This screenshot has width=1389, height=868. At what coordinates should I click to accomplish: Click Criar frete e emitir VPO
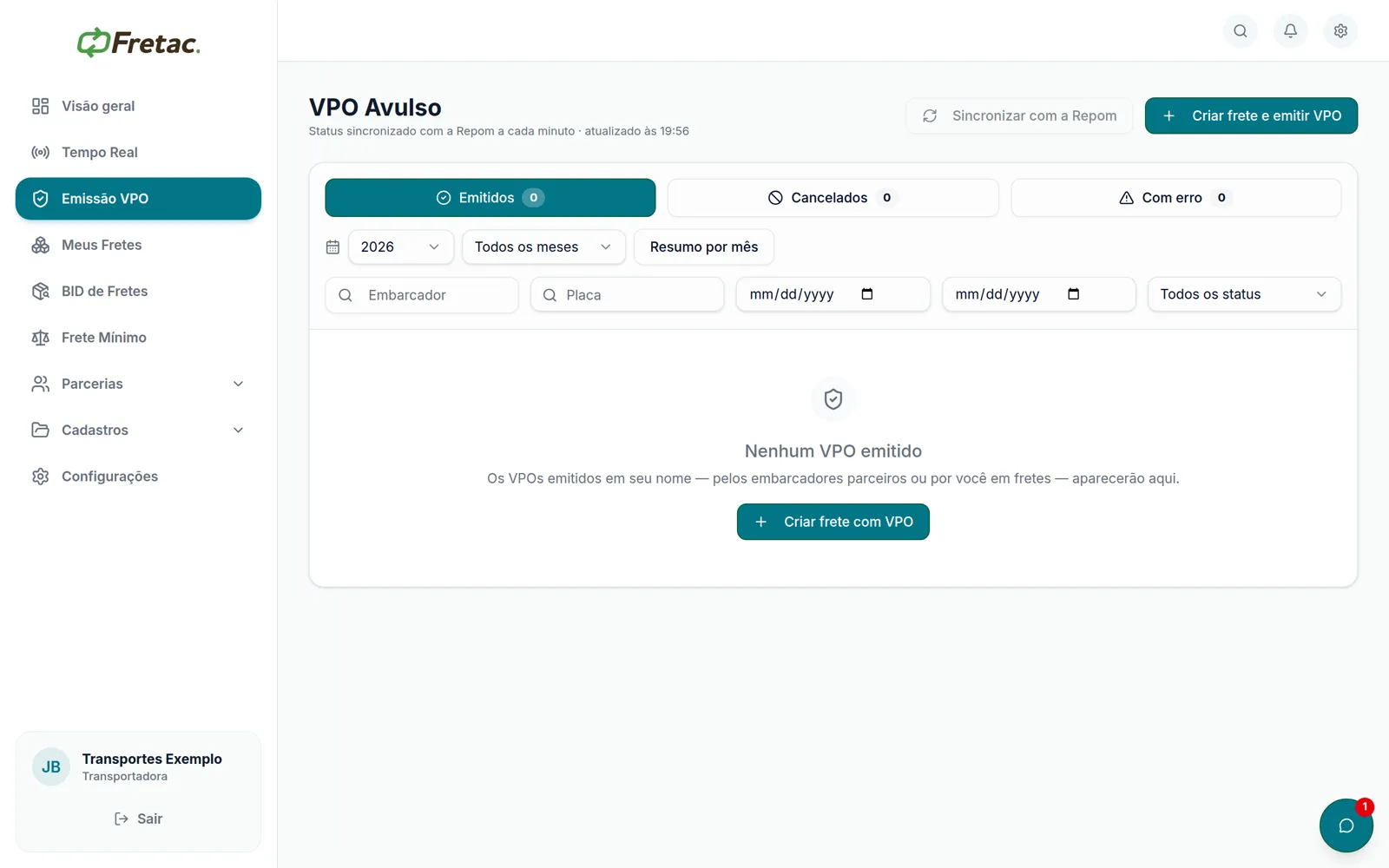tap(1251, 116)
